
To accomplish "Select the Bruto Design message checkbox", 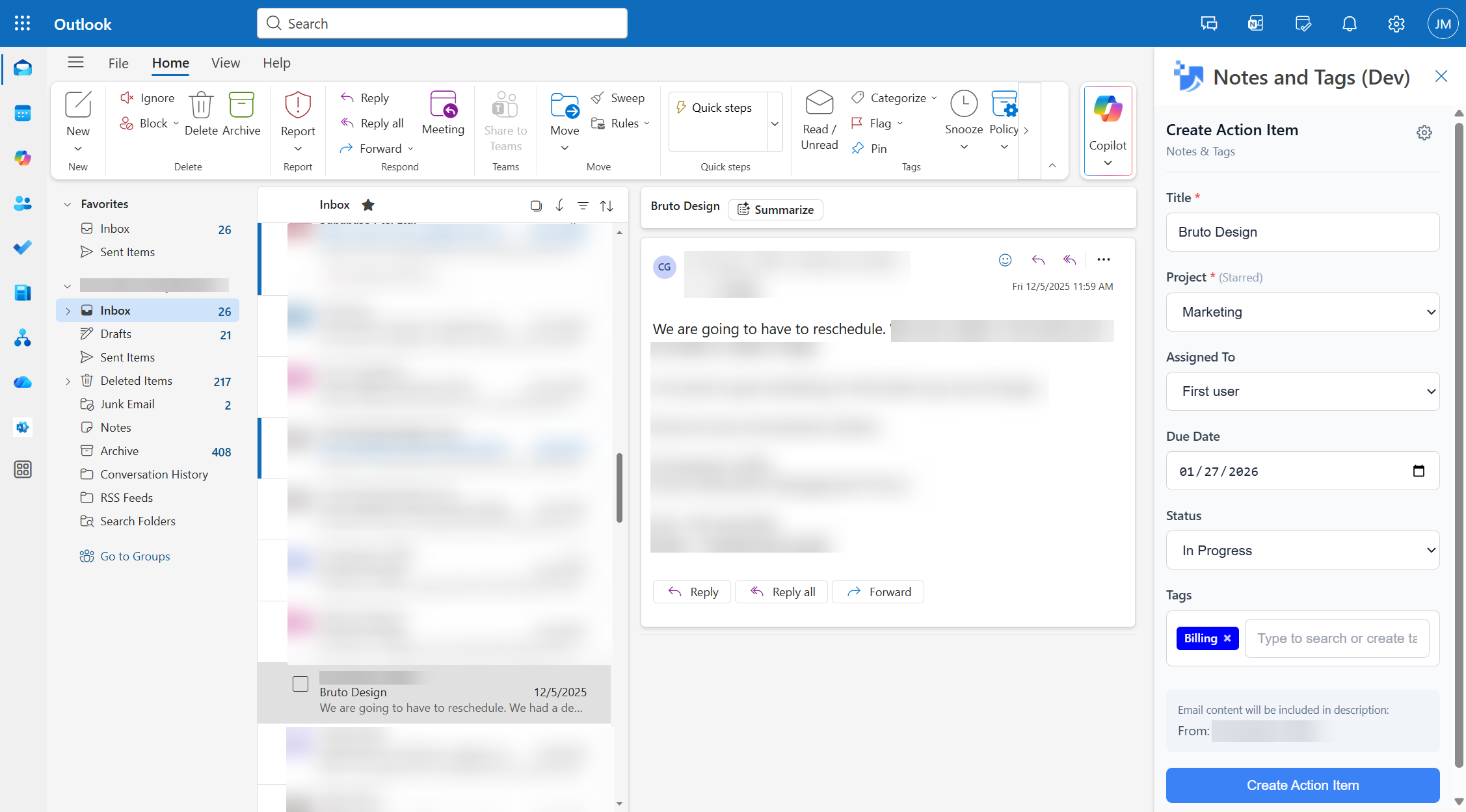I will 300,684.
